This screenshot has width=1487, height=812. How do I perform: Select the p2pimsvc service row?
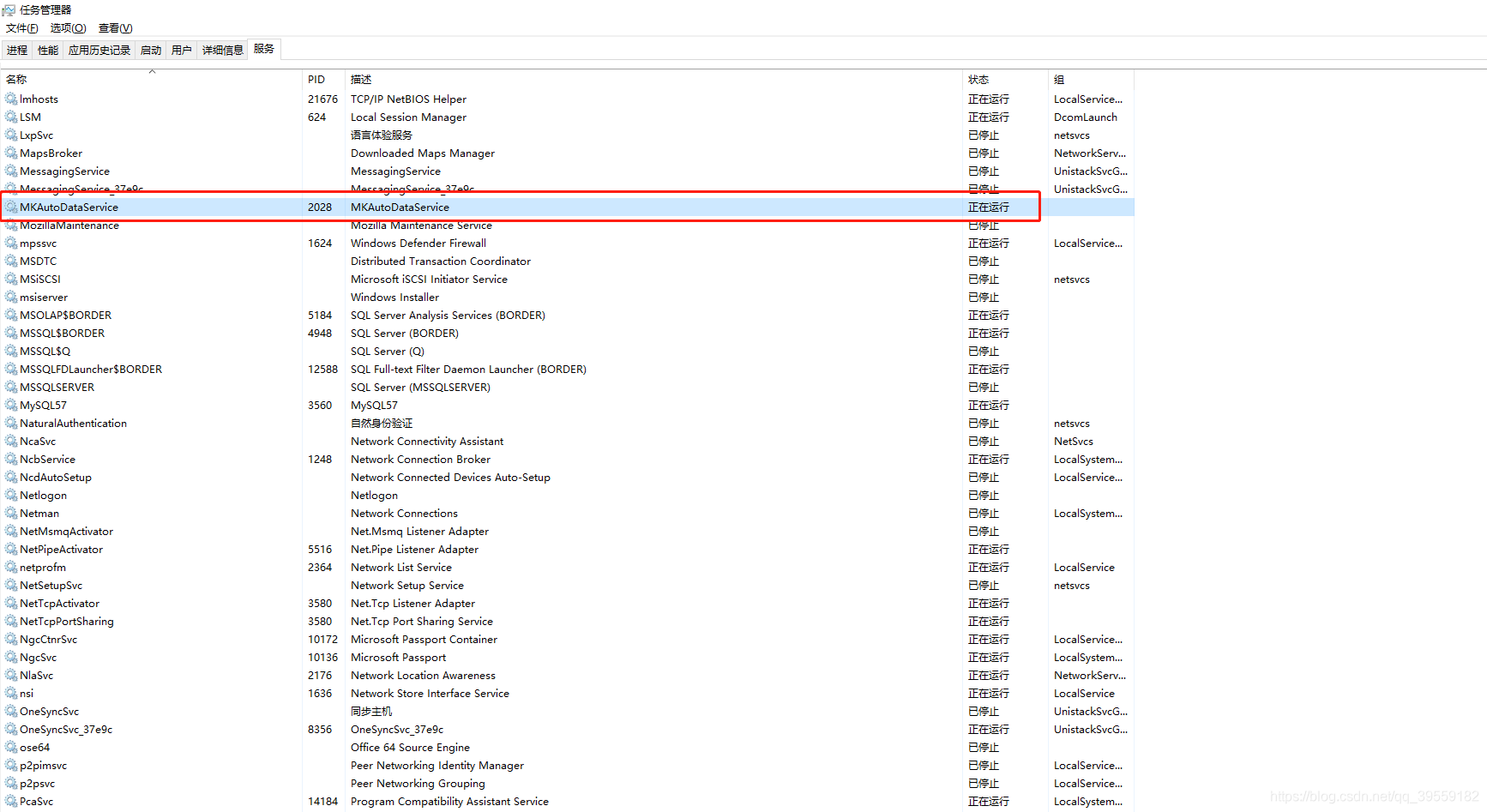(x=568, y=765)
